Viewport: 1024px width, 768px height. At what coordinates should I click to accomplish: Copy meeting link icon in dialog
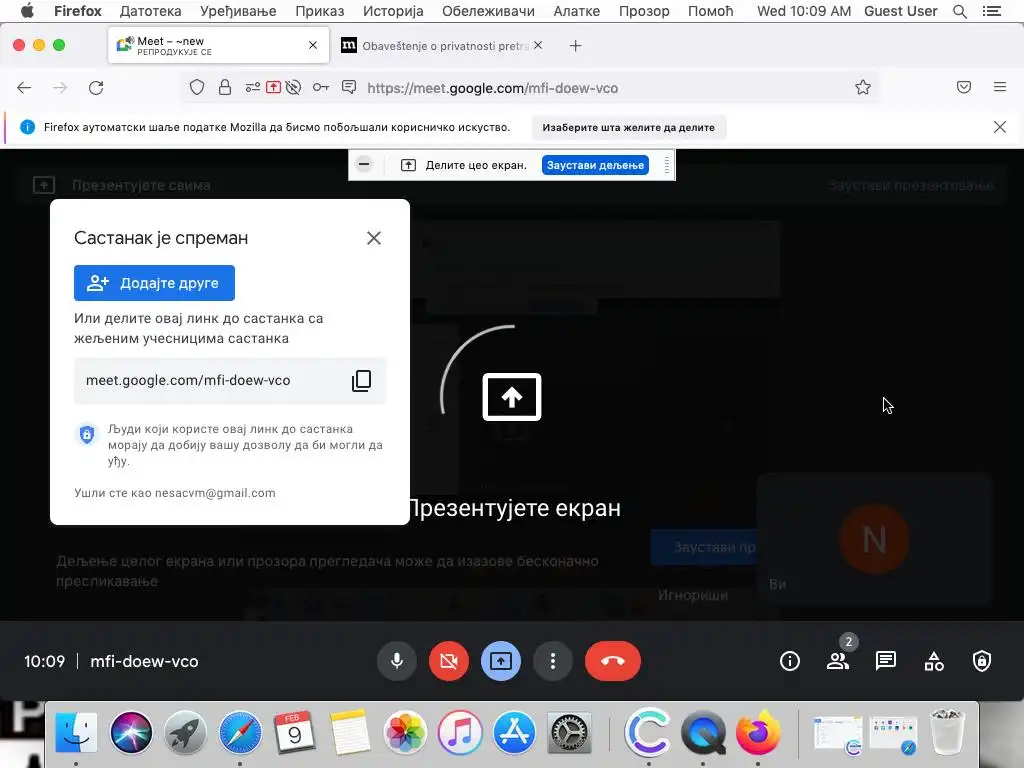361,381
